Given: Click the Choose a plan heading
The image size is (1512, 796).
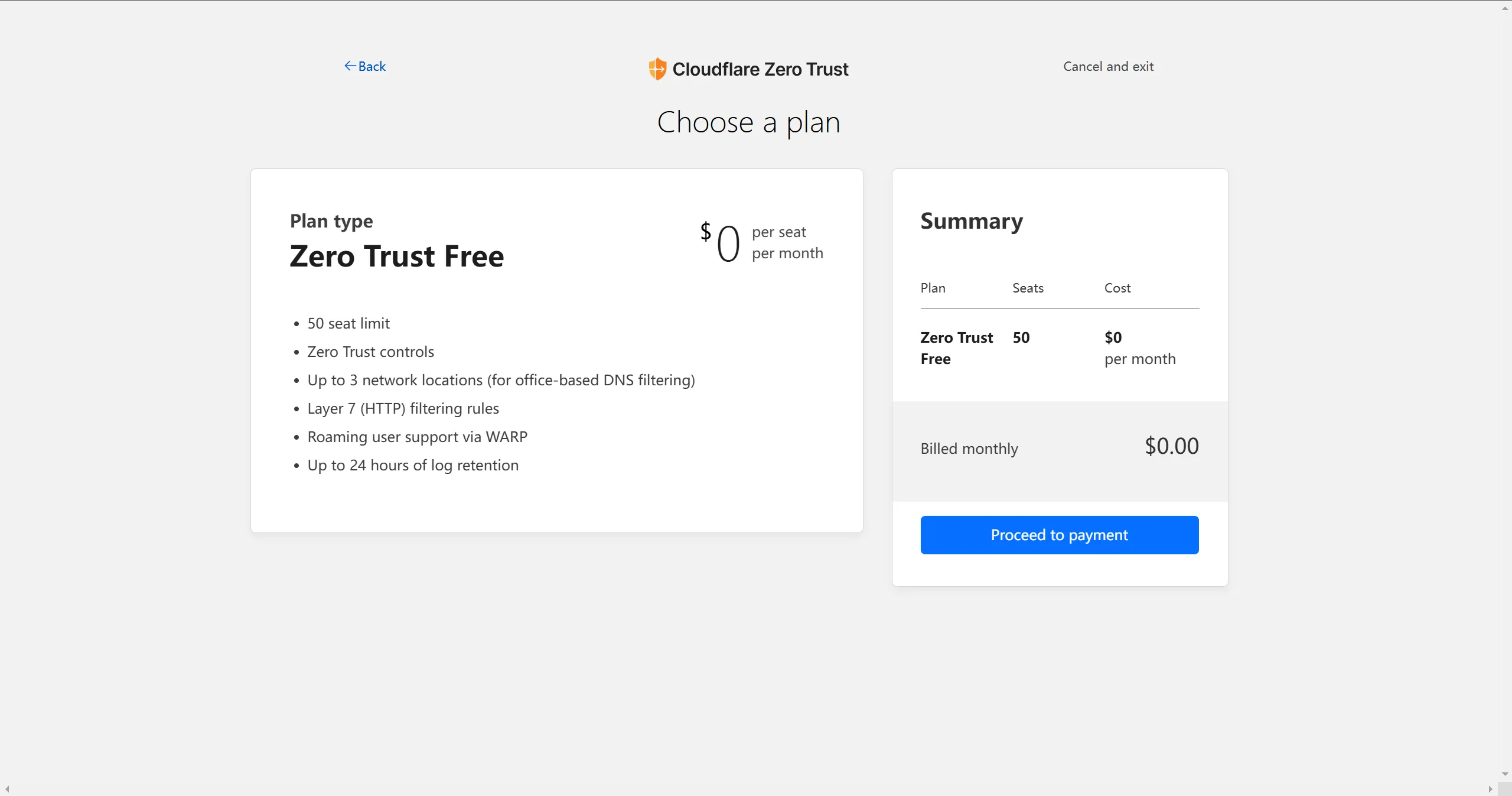Looking at the screenshot, I should (748, 123).
